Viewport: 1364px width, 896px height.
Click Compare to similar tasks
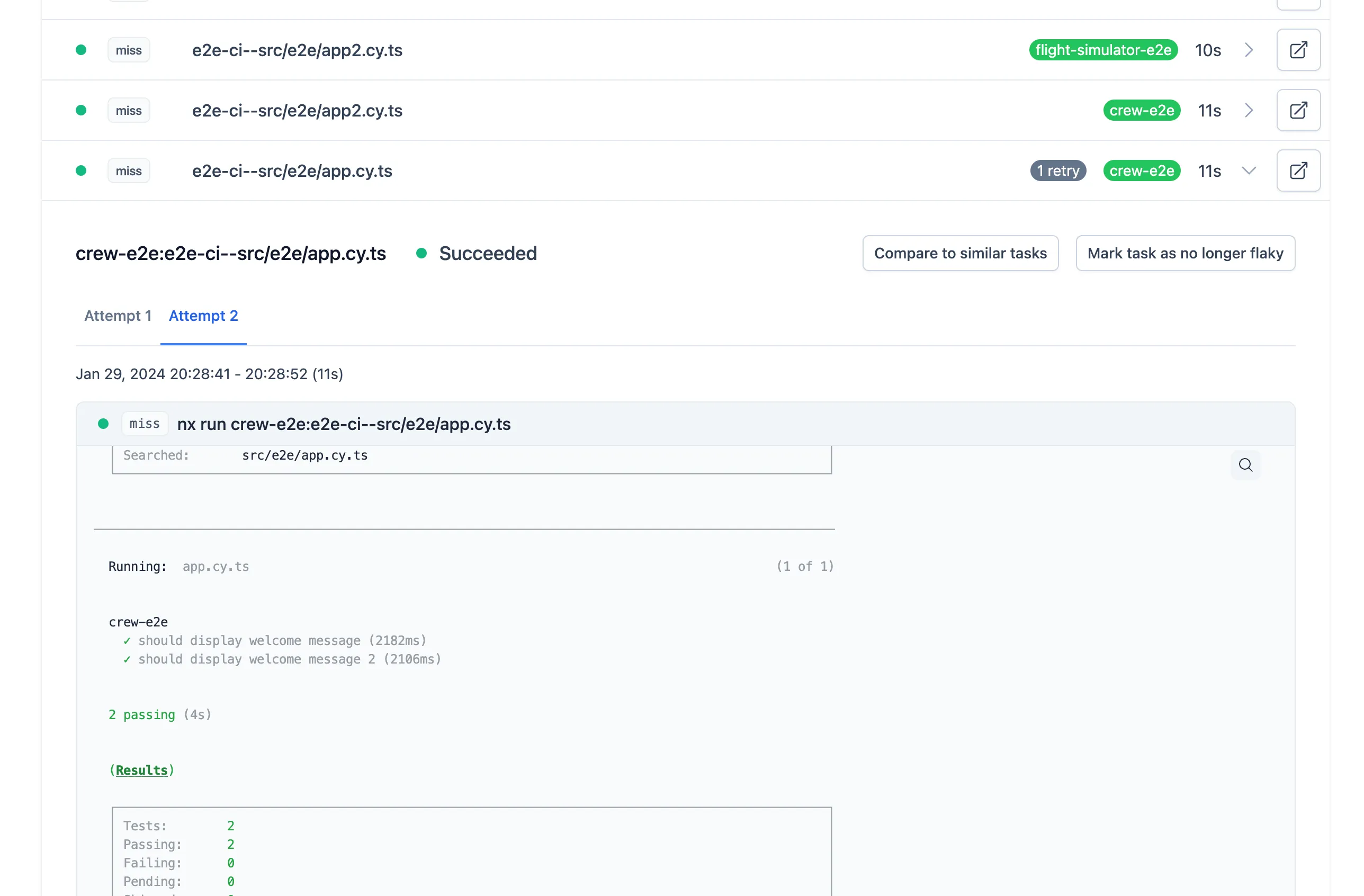pyautogui.click(x=960, y=253)
